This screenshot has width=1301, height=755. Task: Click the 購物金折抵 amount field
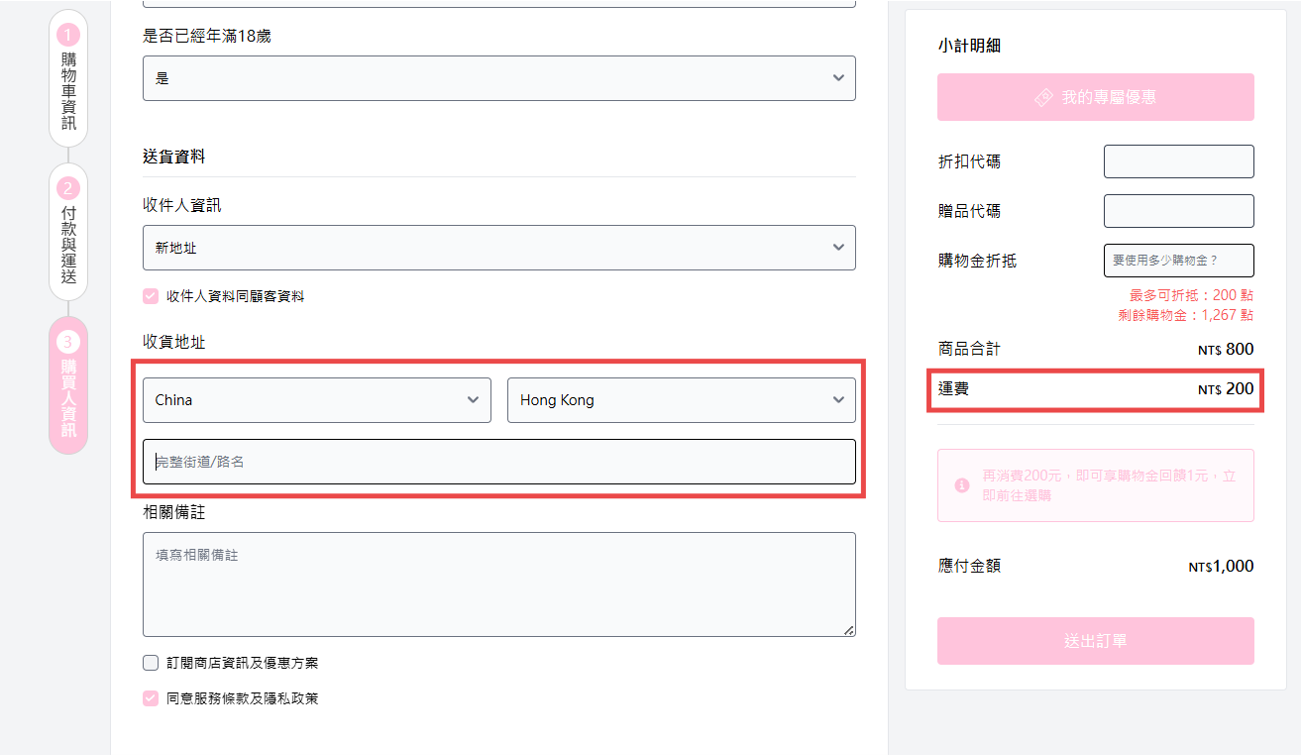1178,260
